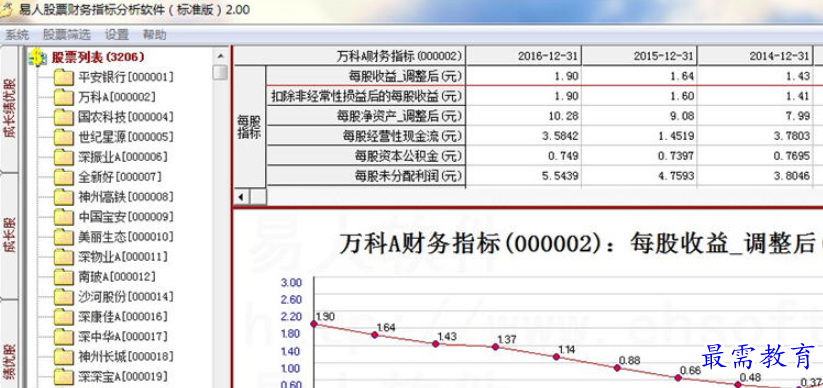Image resolution: width=823 pixels, height=388 pixels.
Task: Select the 每股未分配利润(元) indicator row
Action: tap(366, 176)
